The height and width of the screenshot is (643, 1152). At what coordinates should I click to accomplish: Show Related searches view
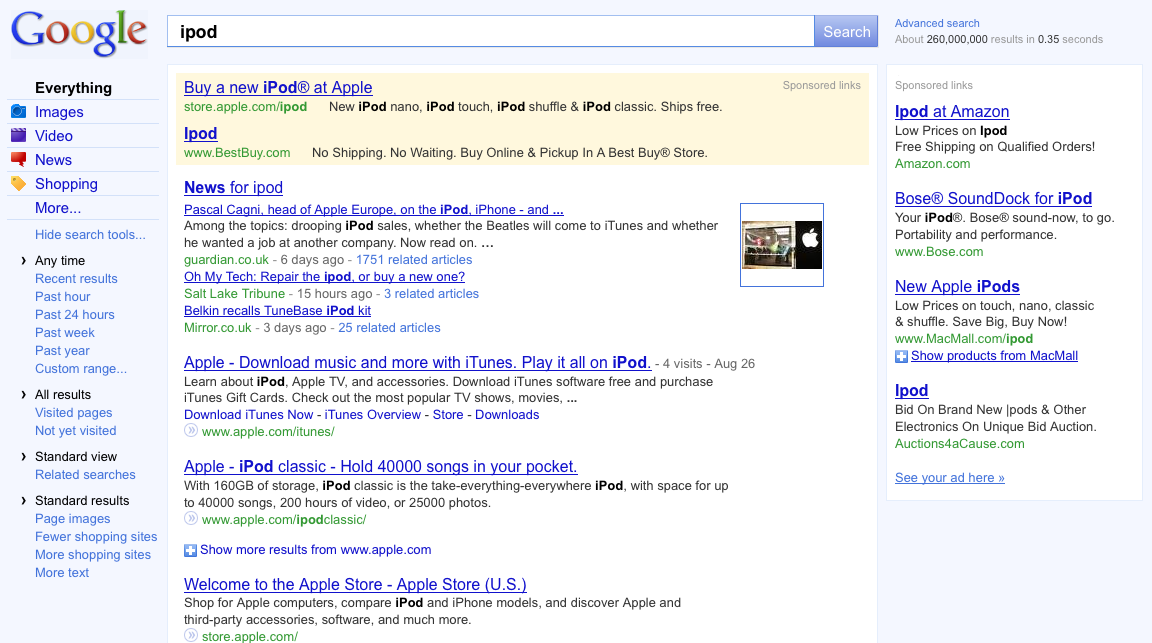(85, 475)
